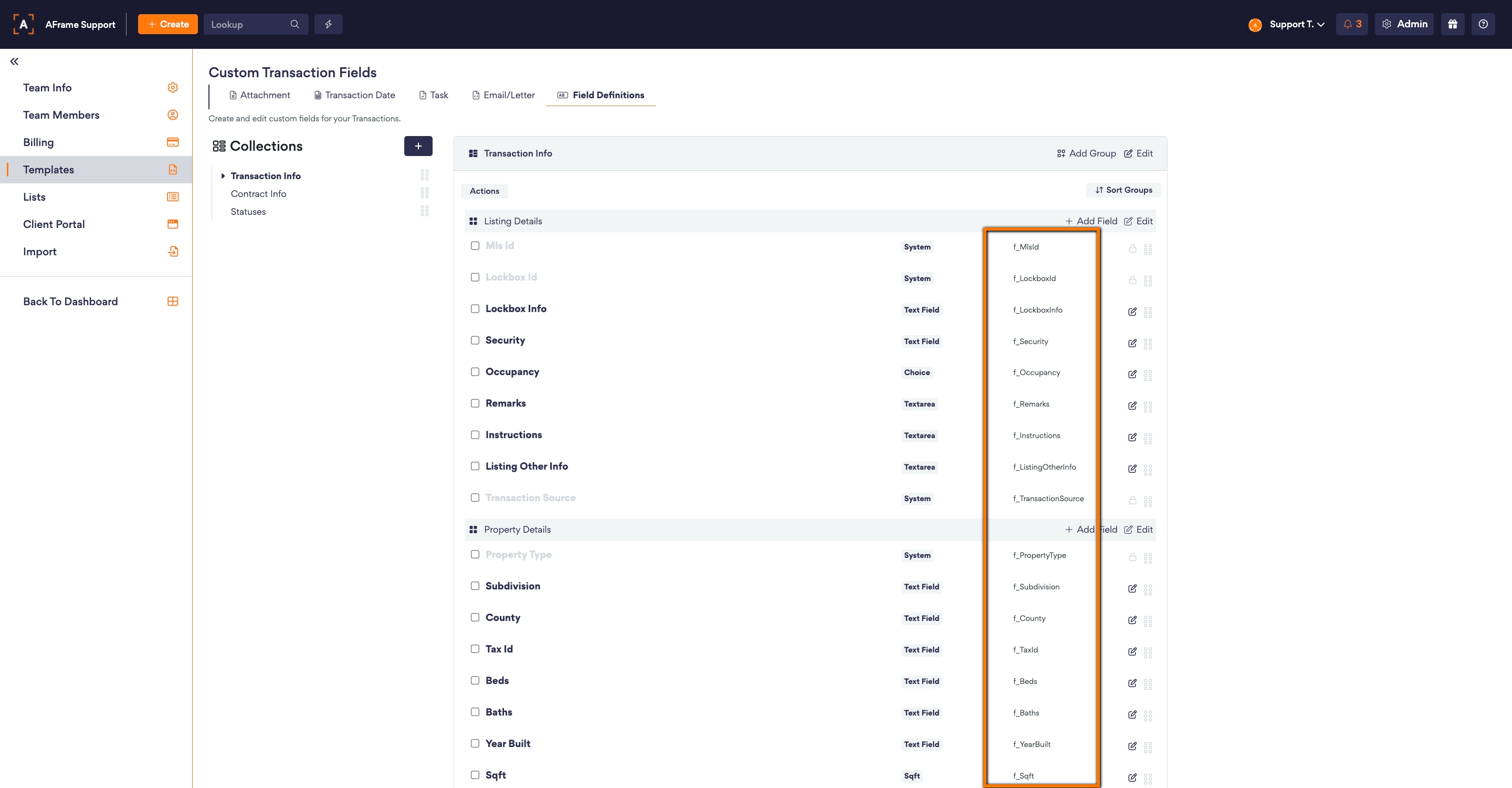Click the lightning bolt quick action icon
This screenshot has width=1512, height=788.
click(328, 24)
